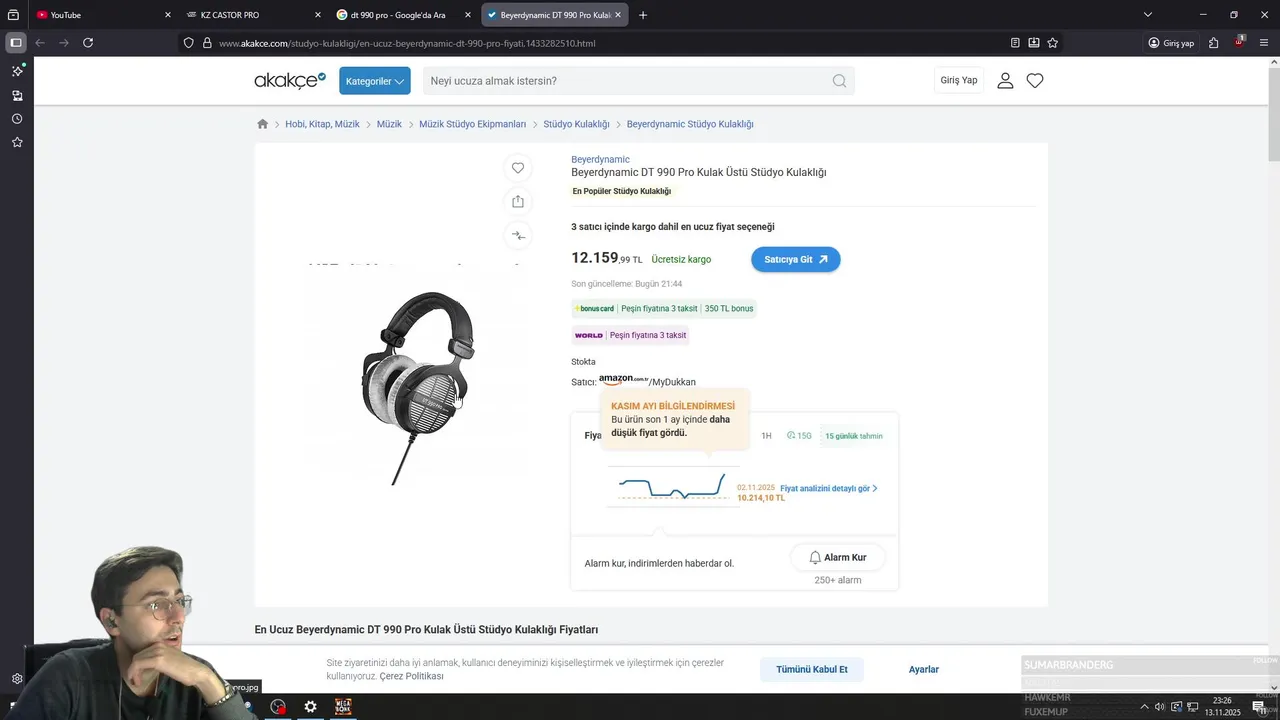Open the user profile icon
This screenshot has width=1280, height=720.
(1005, 81)
